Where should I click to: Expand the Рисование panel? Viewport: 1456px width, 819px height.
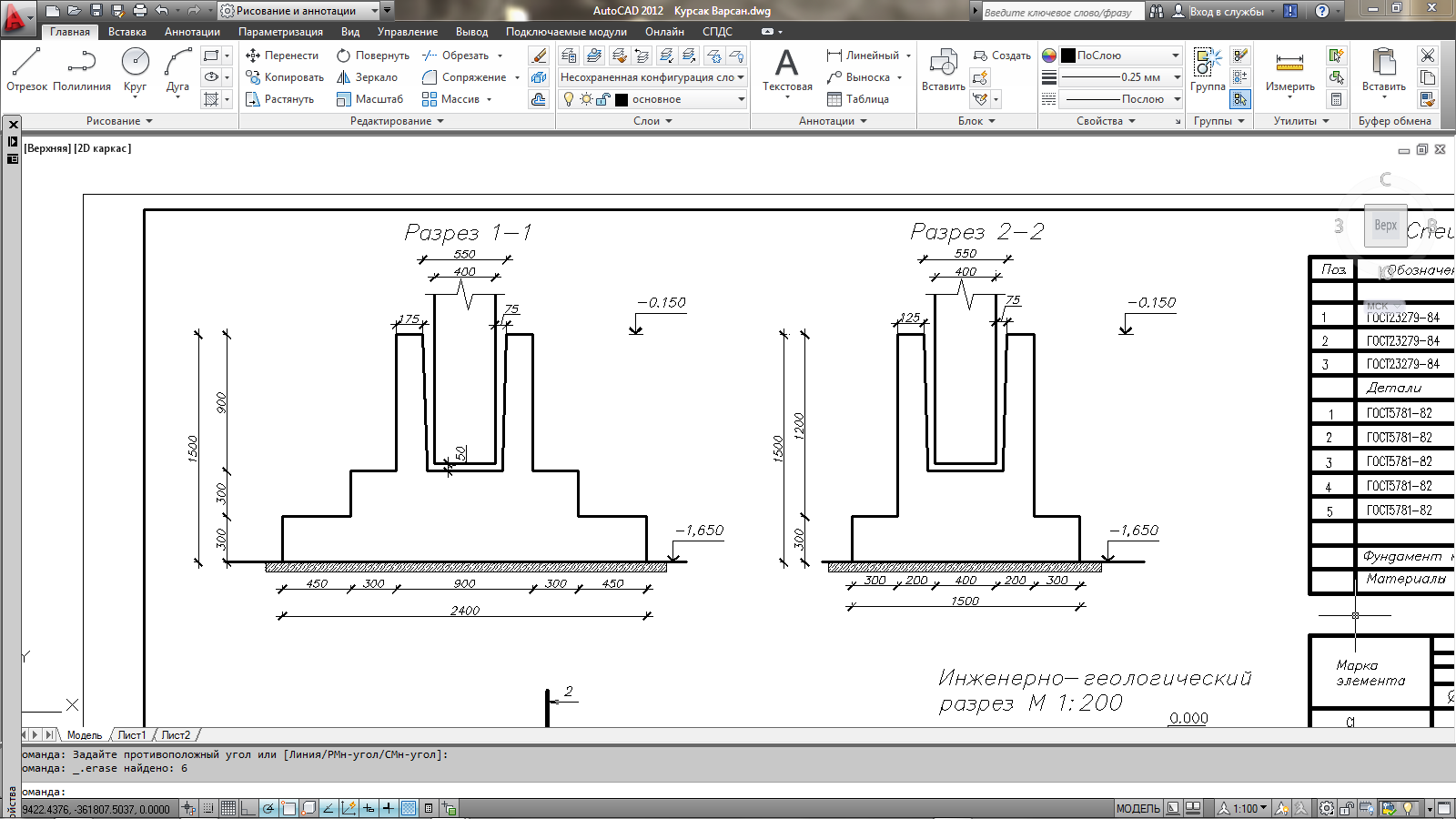click(x=119, y=121)
